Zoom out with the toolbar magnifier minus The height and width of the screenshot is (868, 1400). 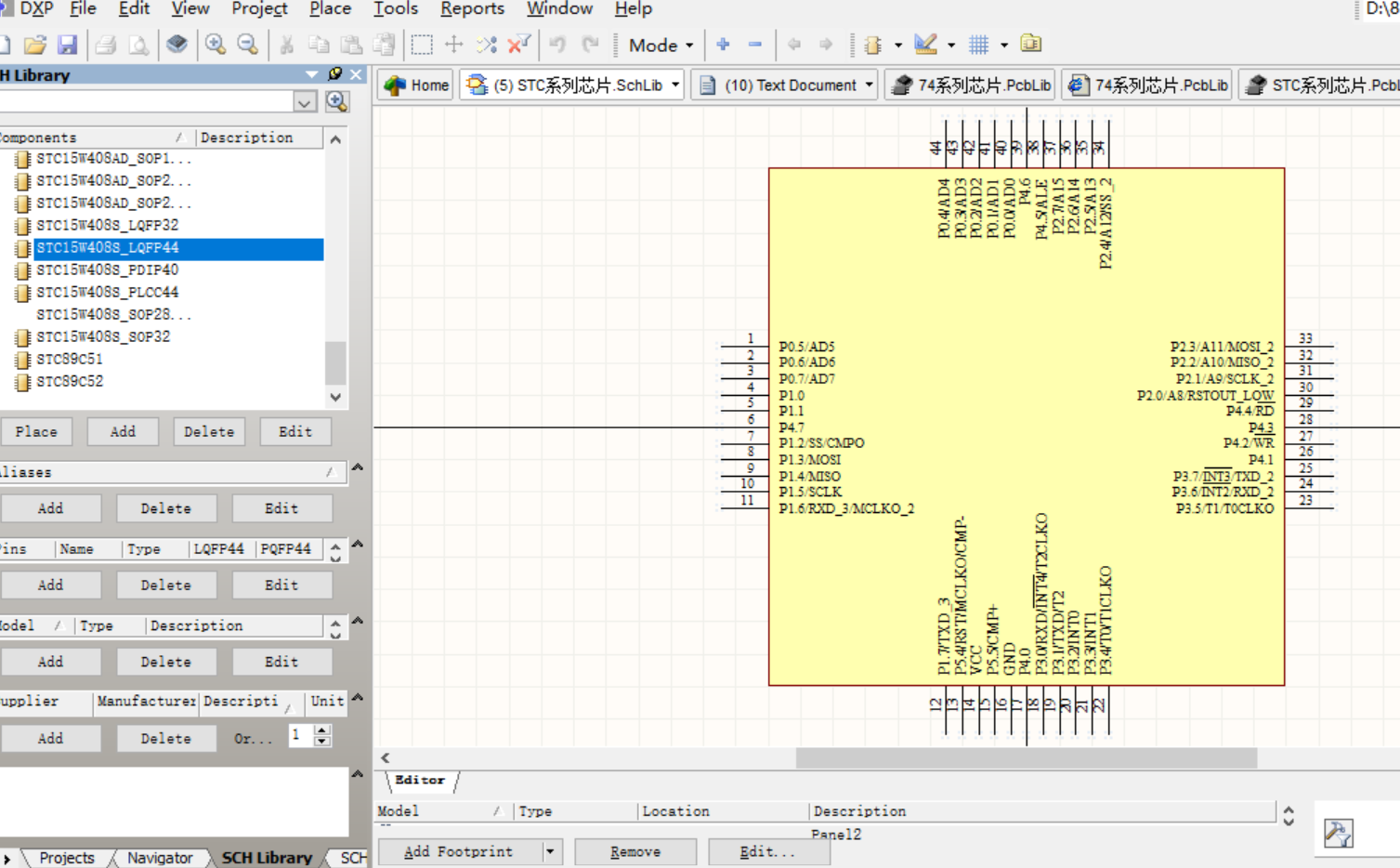[248, 45]
